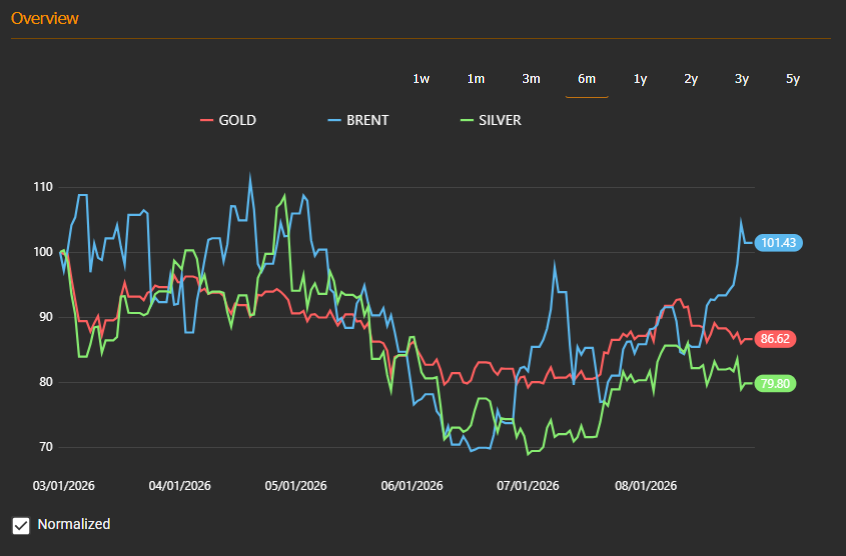Click the 05/01/2026 axis date
Viewport: 846px width, 556px height.
click(x=296, y=486)
